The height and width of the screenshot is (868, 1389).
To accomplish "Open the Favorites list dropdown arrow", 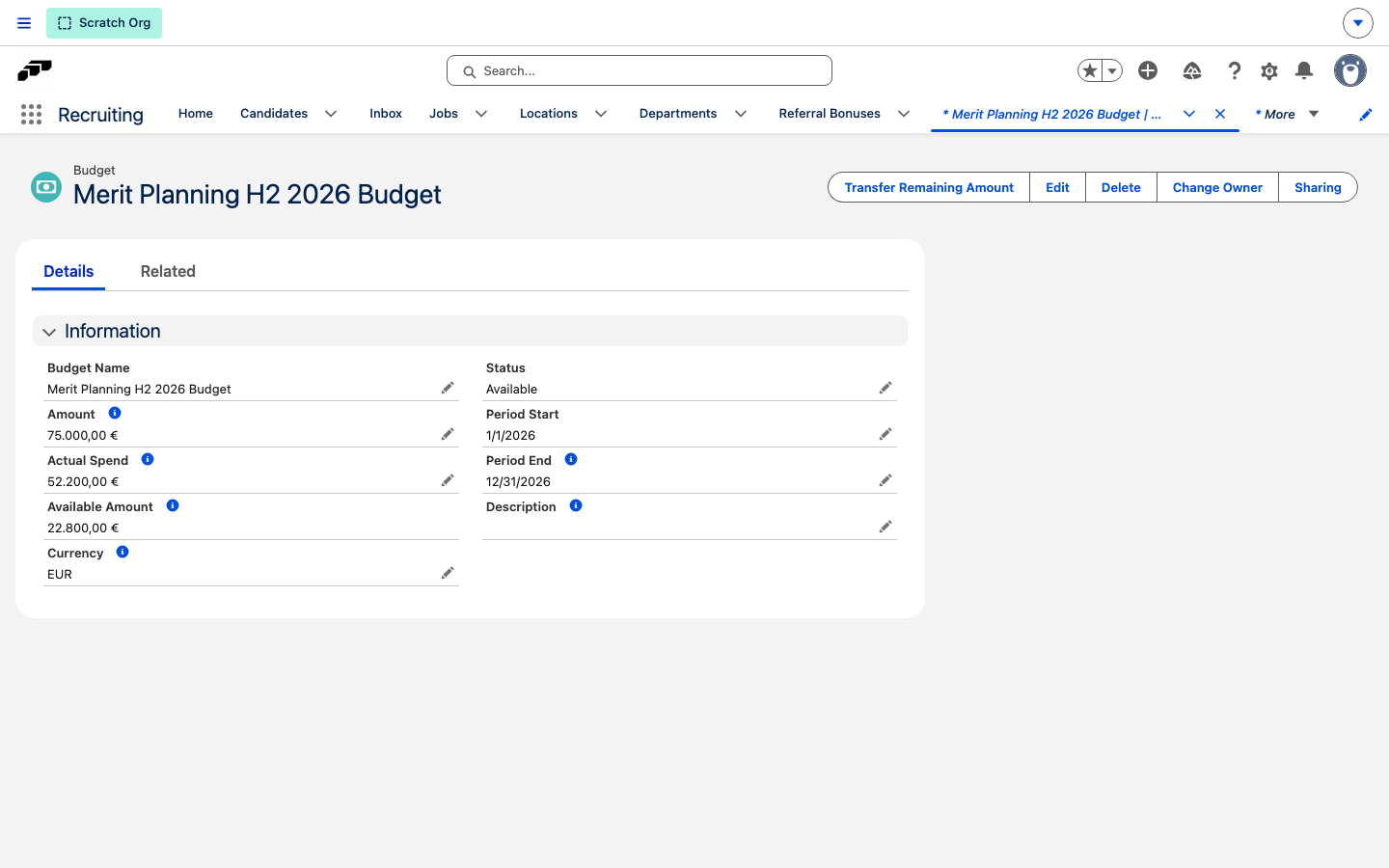I will tap(1112, 70).
